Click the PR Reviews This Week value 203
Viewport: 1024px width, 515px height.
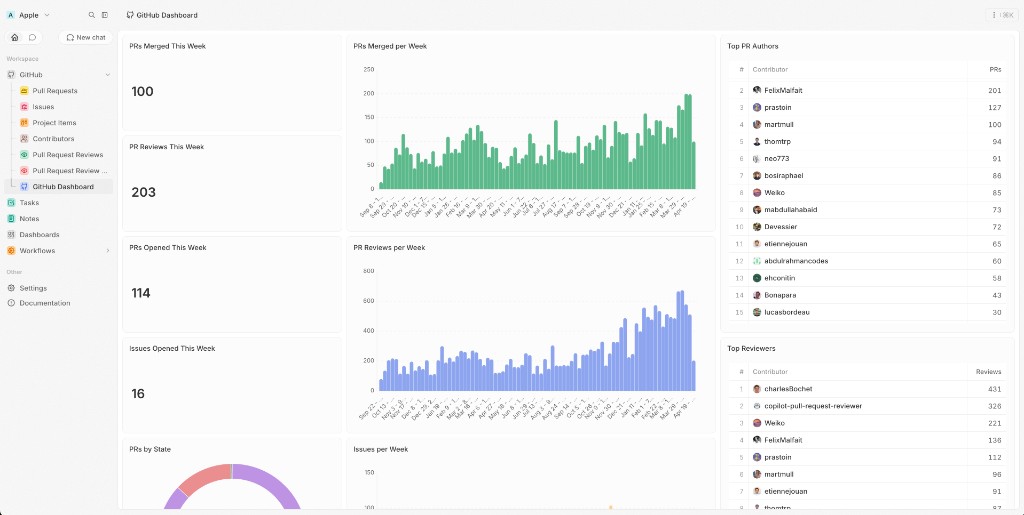[x=144, y=193]
